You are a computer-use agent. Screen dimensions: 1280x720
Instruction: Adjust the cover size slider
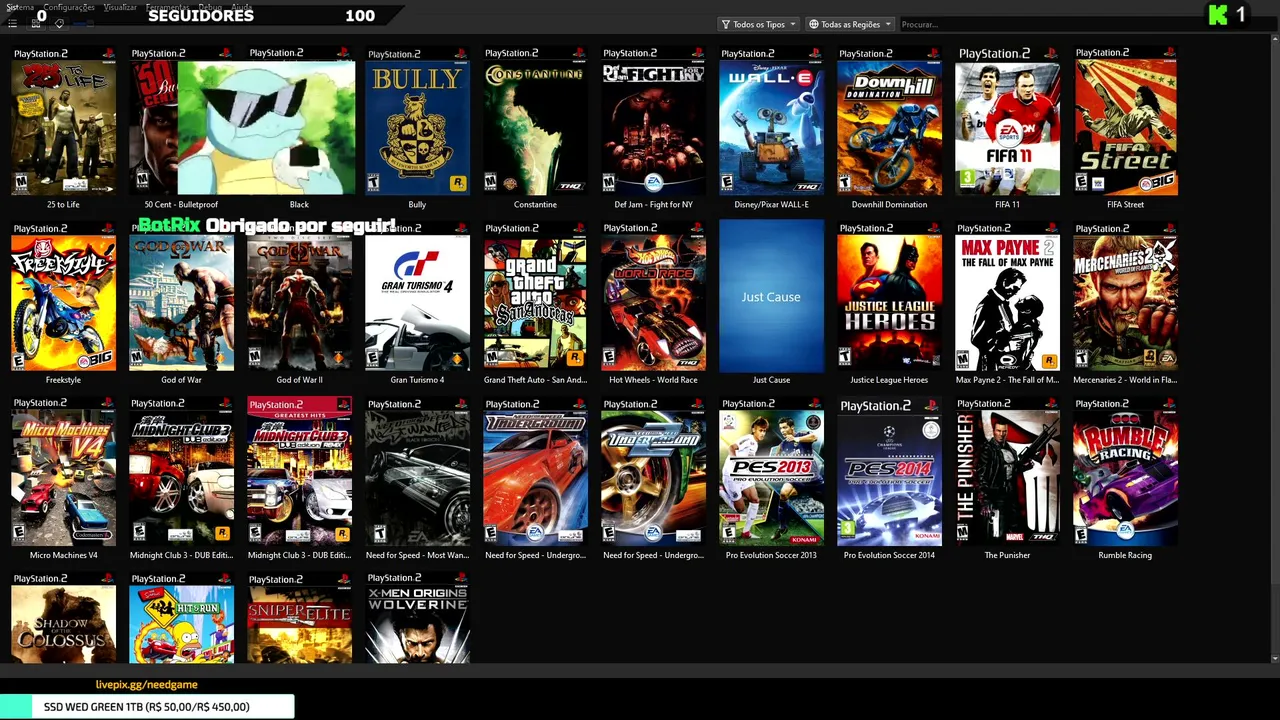pos(84,24)
